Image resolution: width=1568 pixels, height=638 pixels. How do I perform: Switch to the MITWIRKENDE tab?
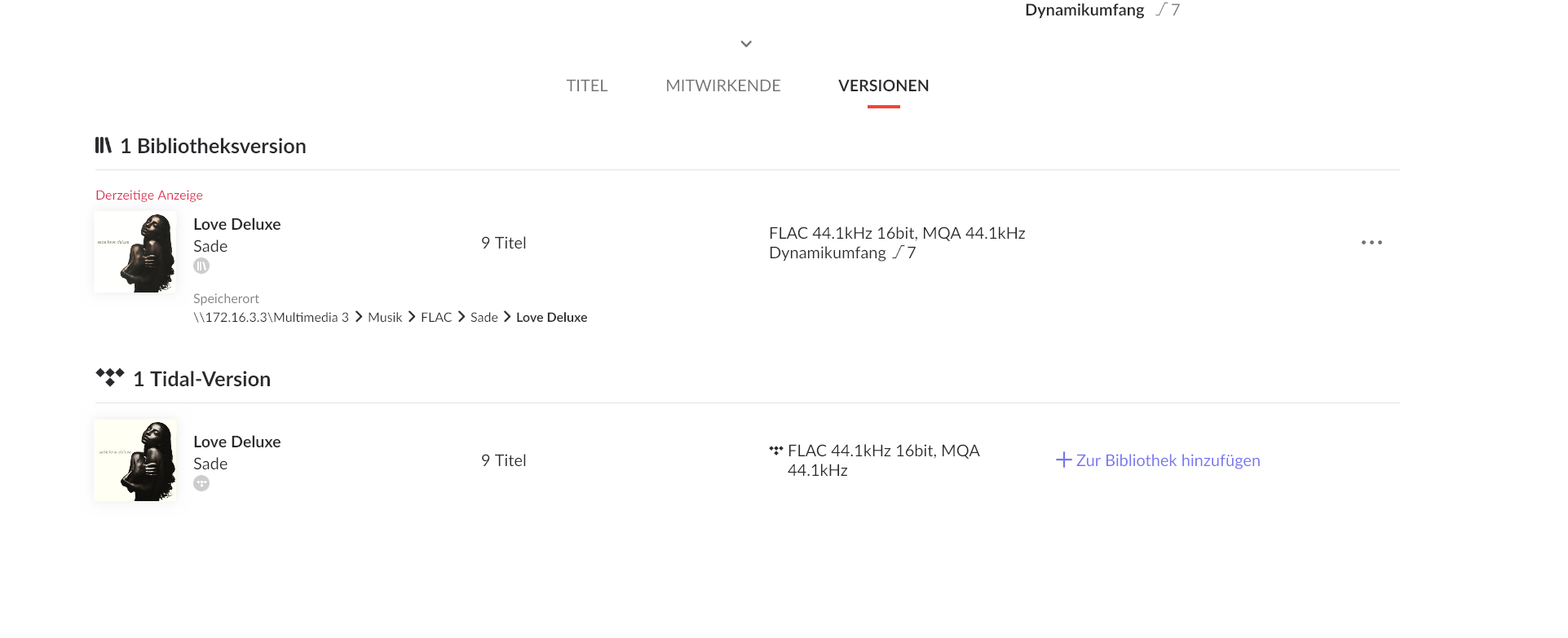tap(723, 86)
